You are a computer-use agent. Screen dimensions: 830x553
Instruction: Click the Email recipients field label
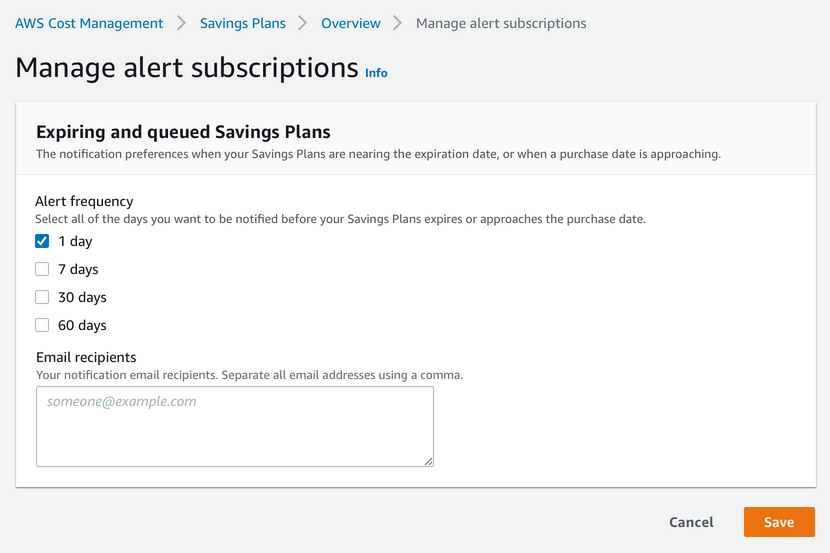(x=86, y=357)
